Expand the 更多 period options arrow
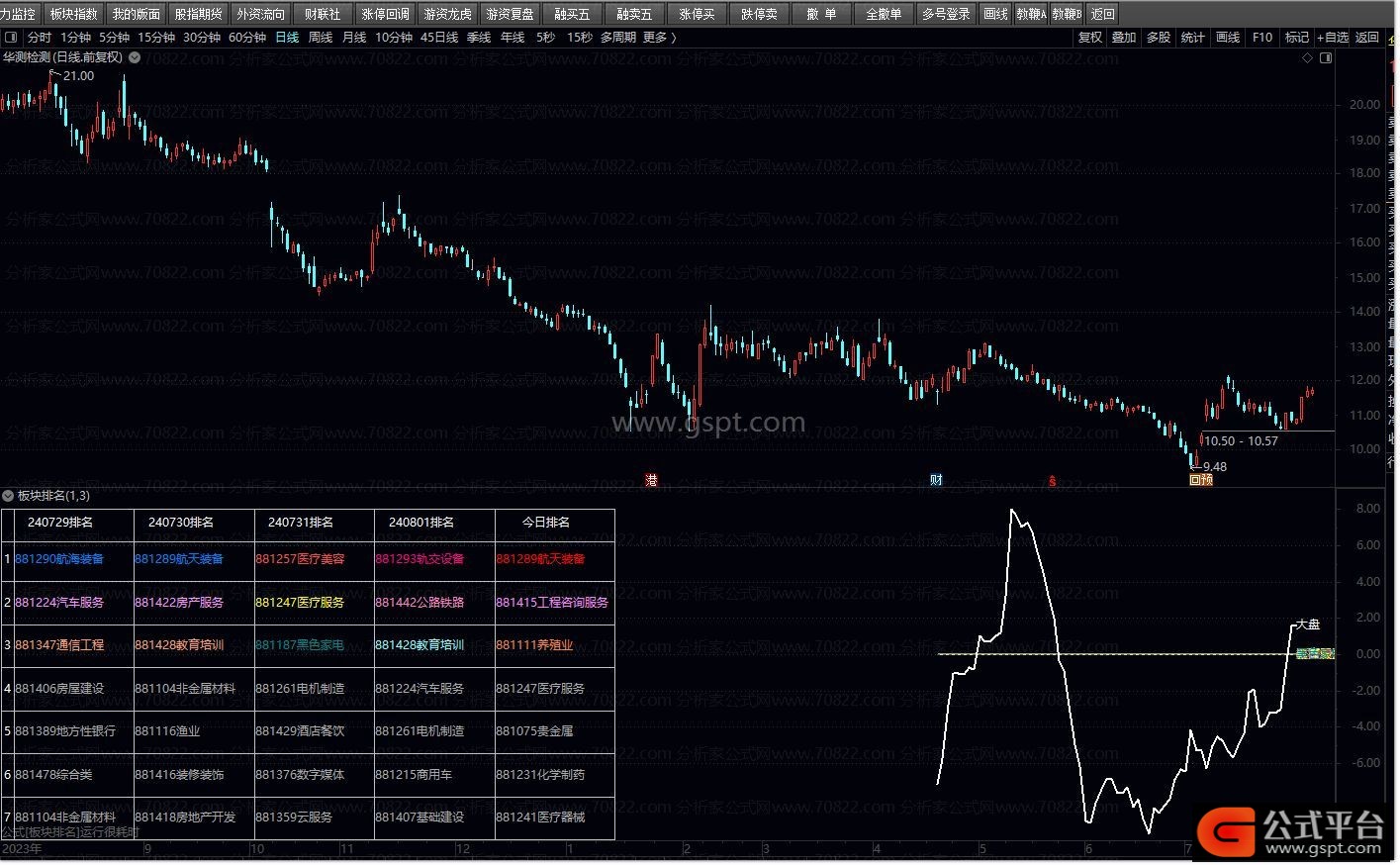The height and width of the screenshot is (865, 1400). [674, 38]
